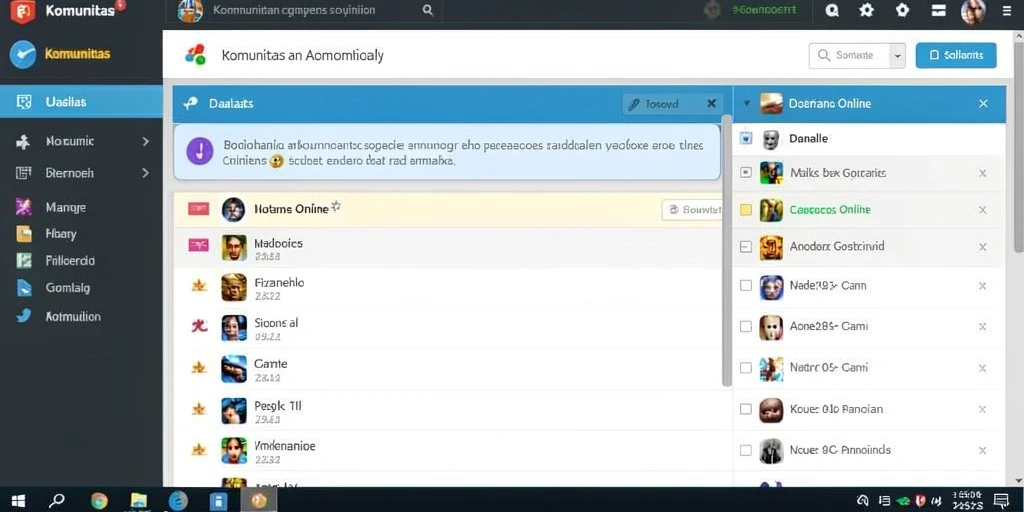Open the Somante dropdown arrow
The image size is (1024, 512).
click(x=898, y=56)
